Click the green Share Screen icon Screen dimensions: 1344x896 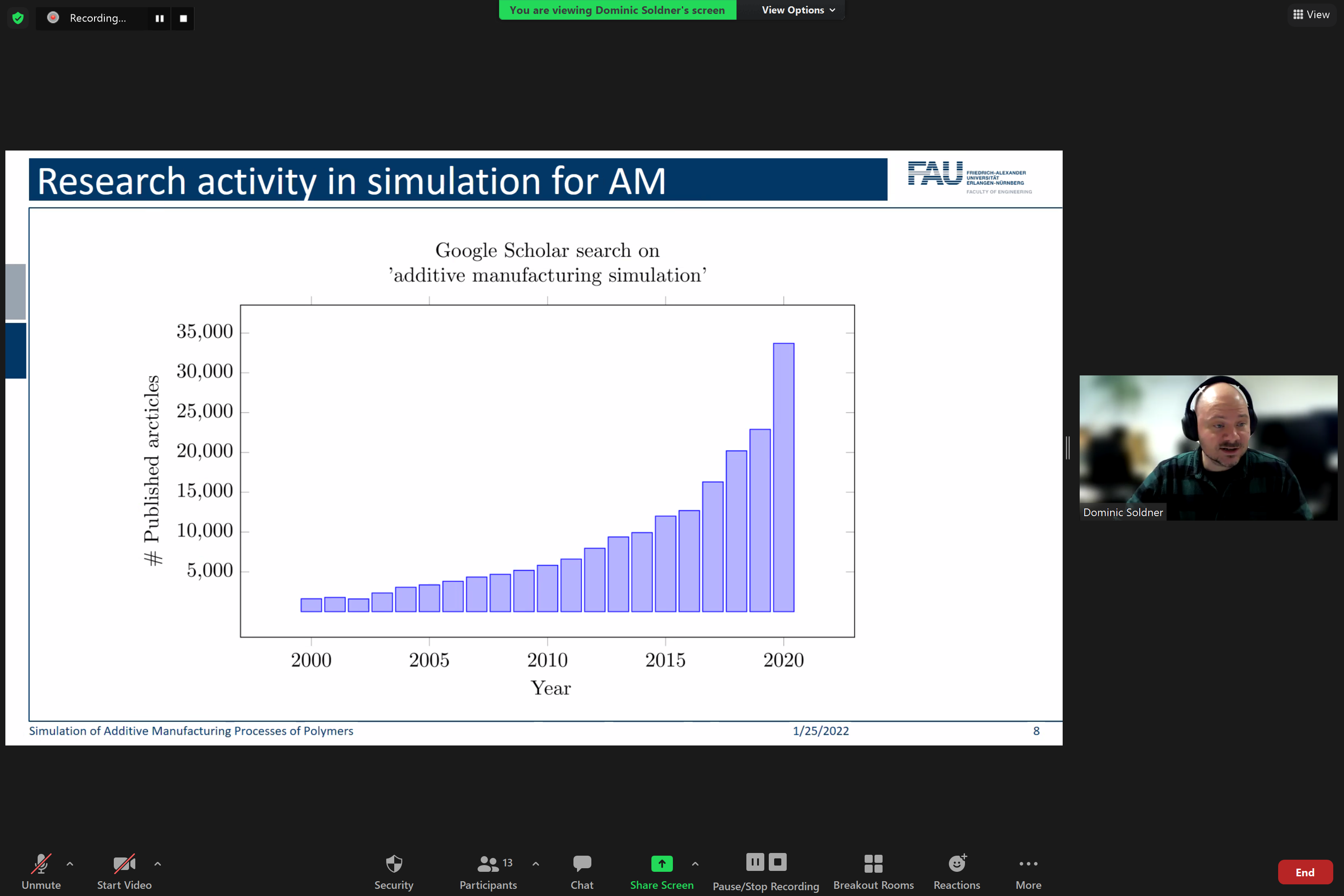pos(661,863)
